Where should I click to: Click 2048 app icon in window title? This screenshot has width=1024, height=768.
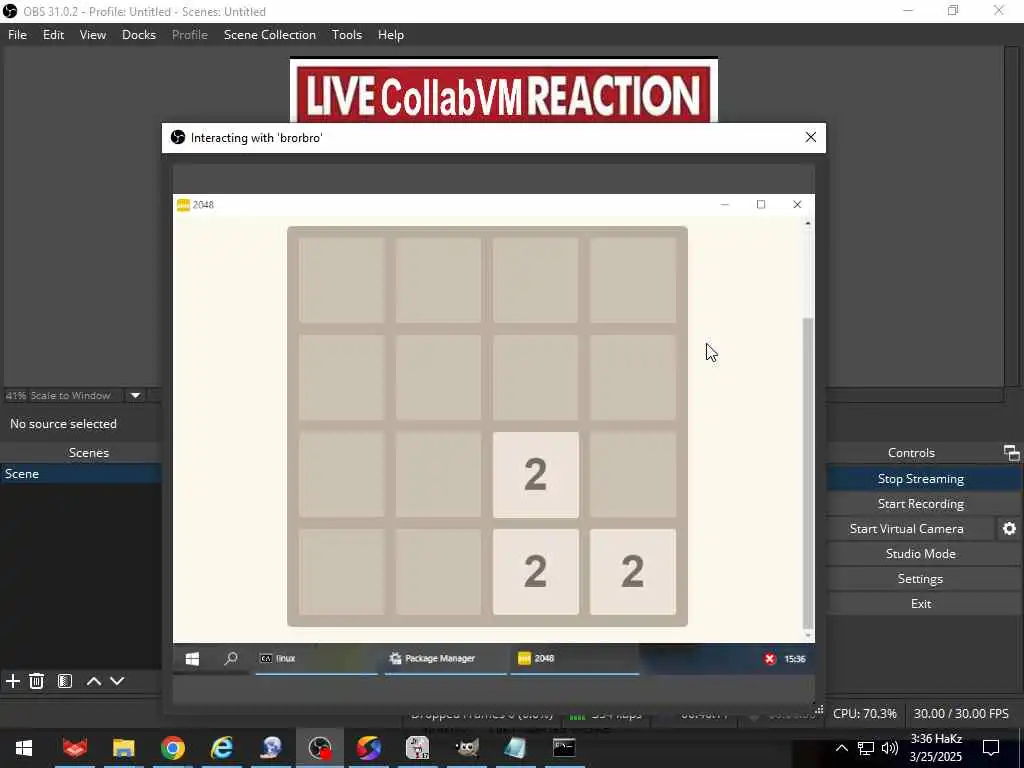coord(184,204)
